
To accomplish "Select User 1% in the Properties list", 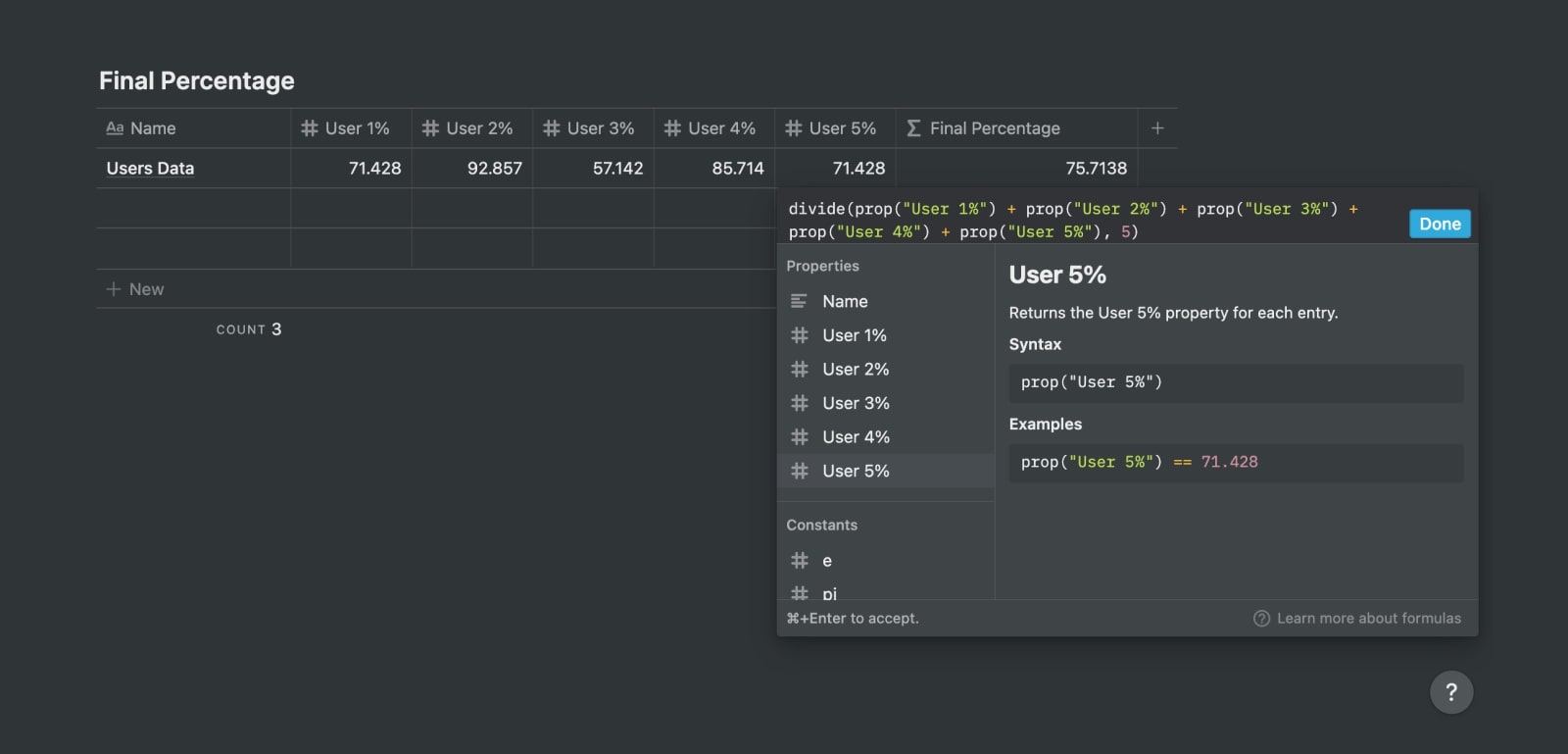I will [886, 335].
